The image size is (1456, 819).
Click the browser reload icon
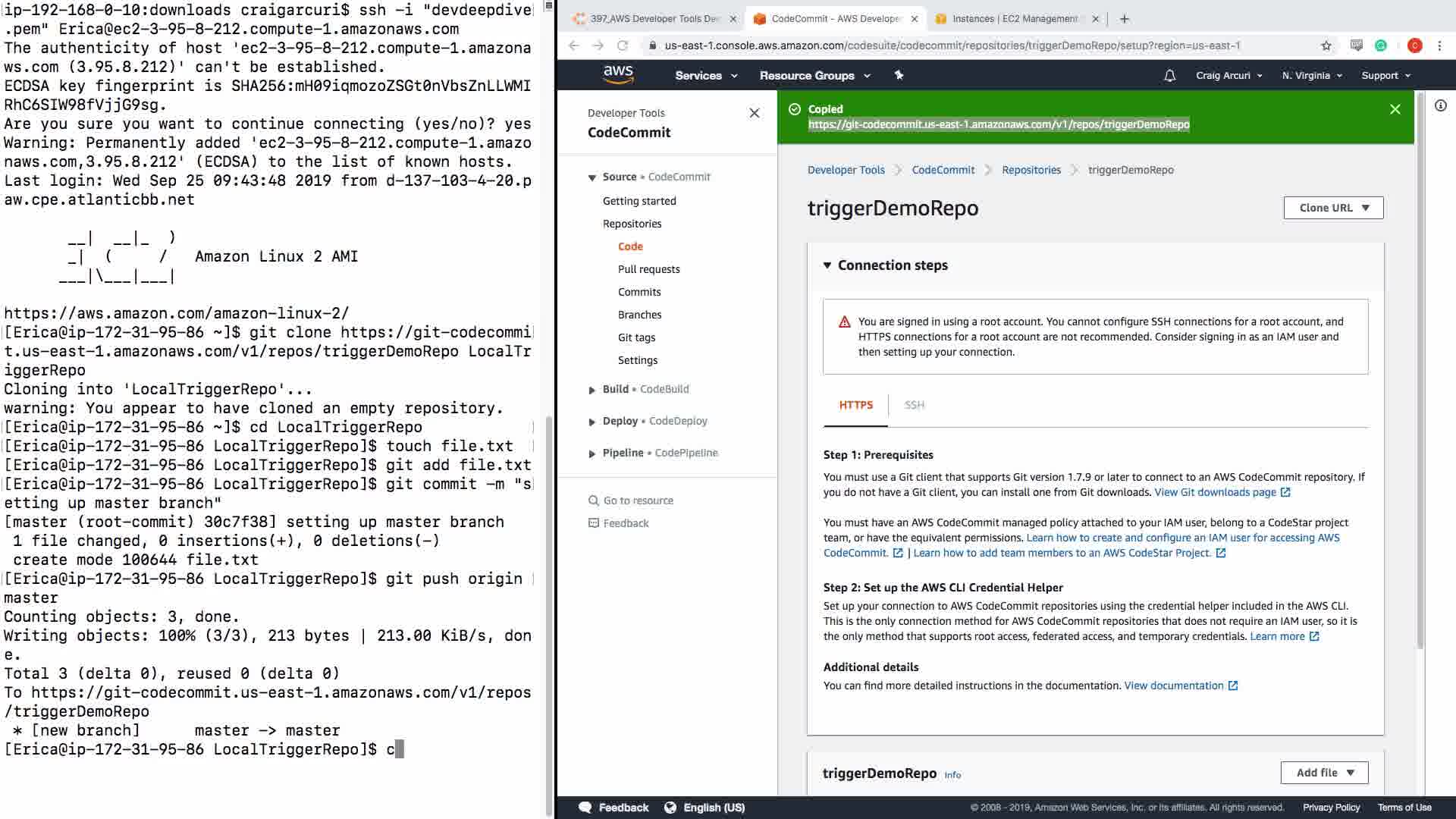click(x=623, y=45)
